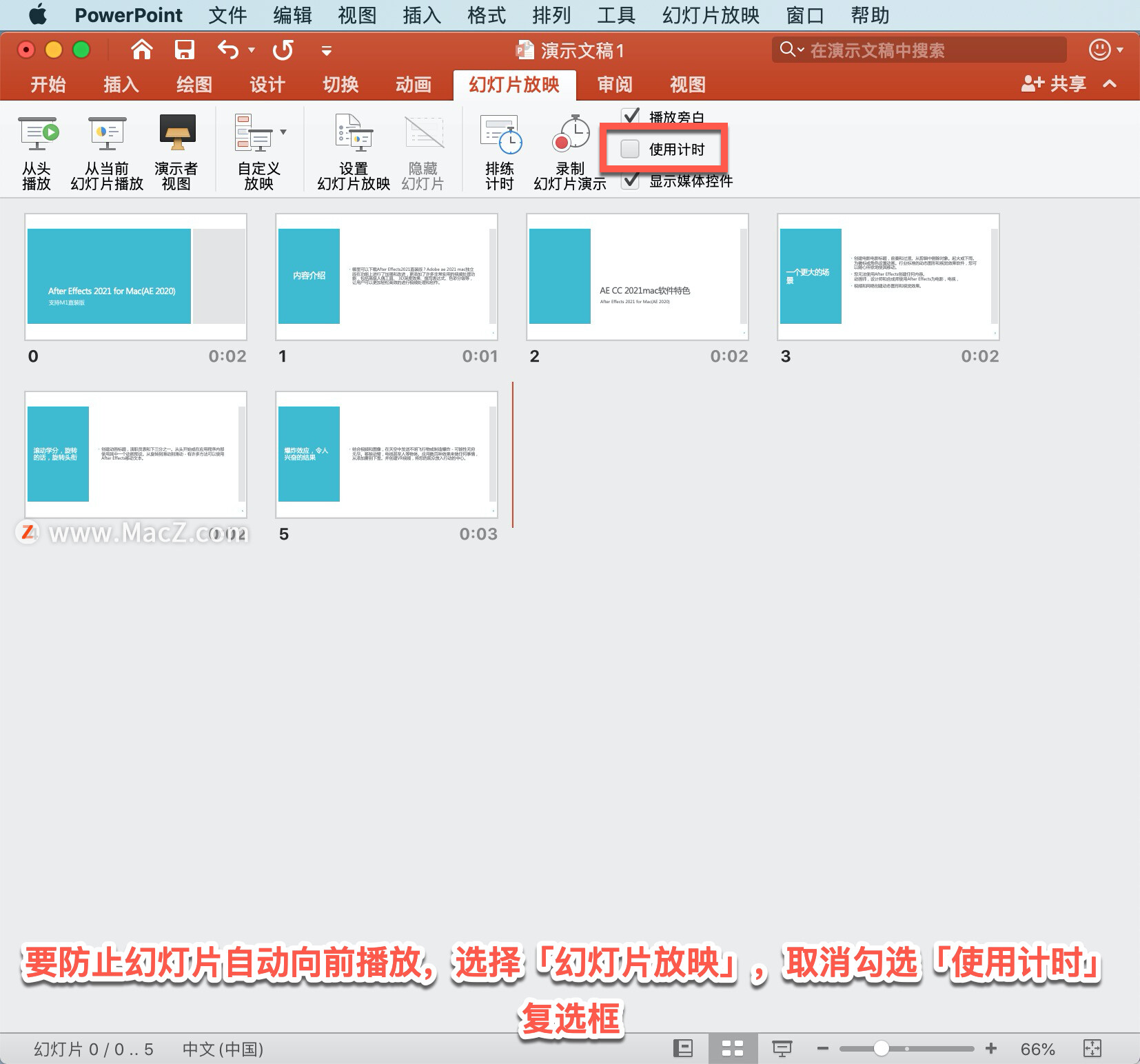Expand Custom Show dropdown arrow
Screen dimensions: 1140x1064
(x=283, y=132)
